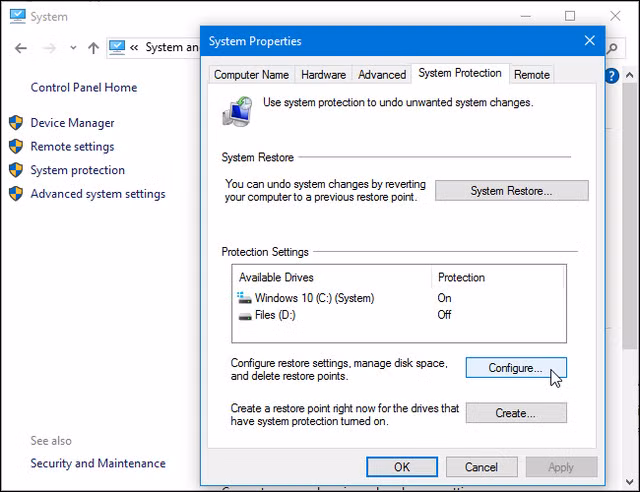This screenshot has width=640, height=492.
Task: Click the Configure... button
Action: pyautogui.click(x=515, y=368)
